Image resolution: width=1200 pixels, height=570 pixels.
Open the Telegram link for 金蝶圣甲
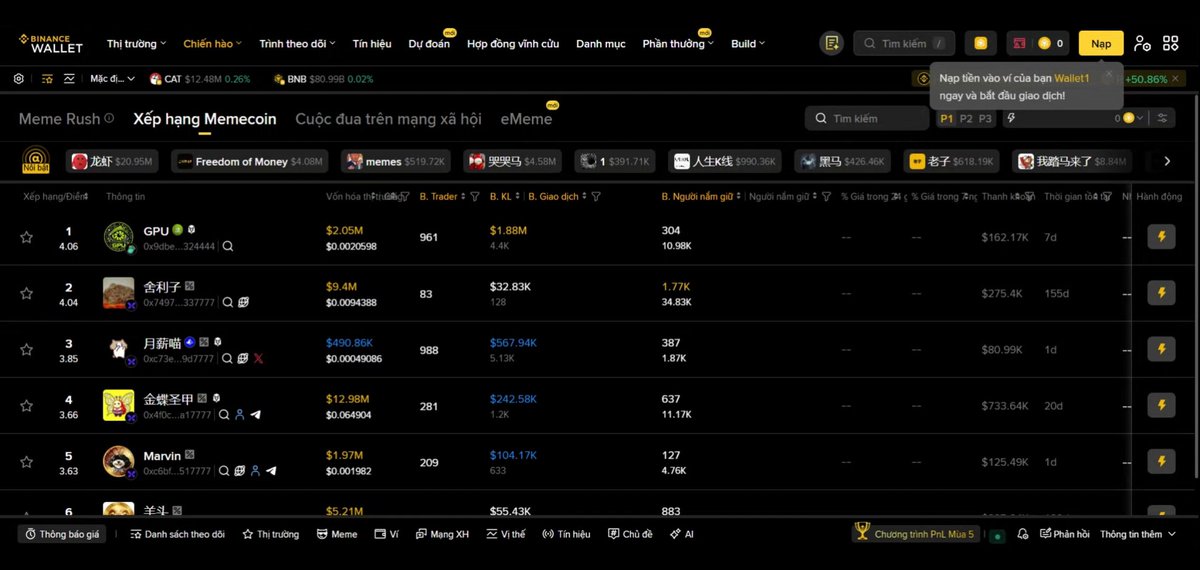pyautogui.click(x=255, y=414)
